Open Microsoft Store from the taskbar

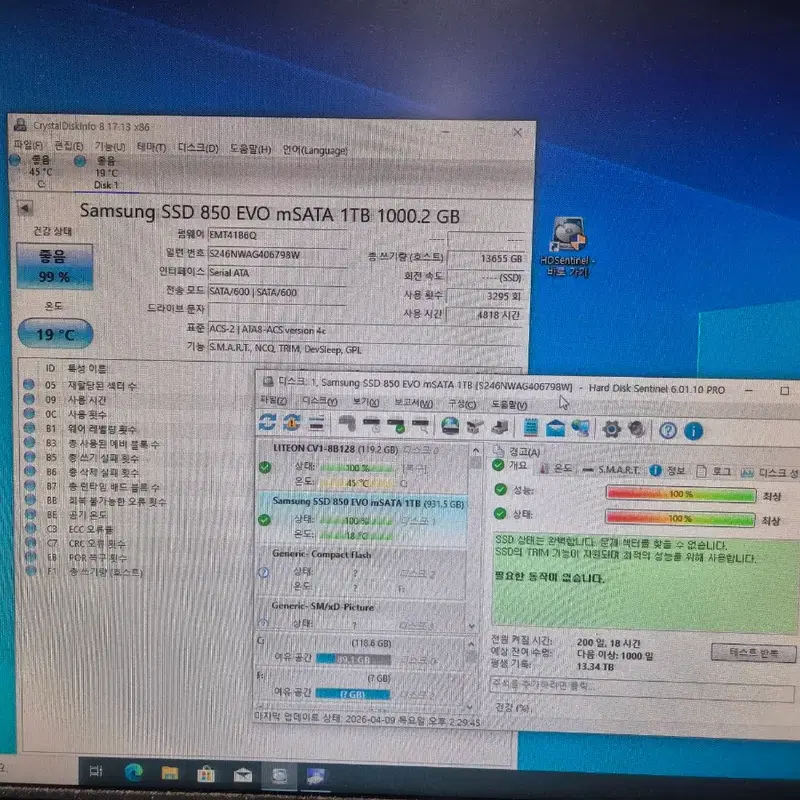(x=206, y=774)
